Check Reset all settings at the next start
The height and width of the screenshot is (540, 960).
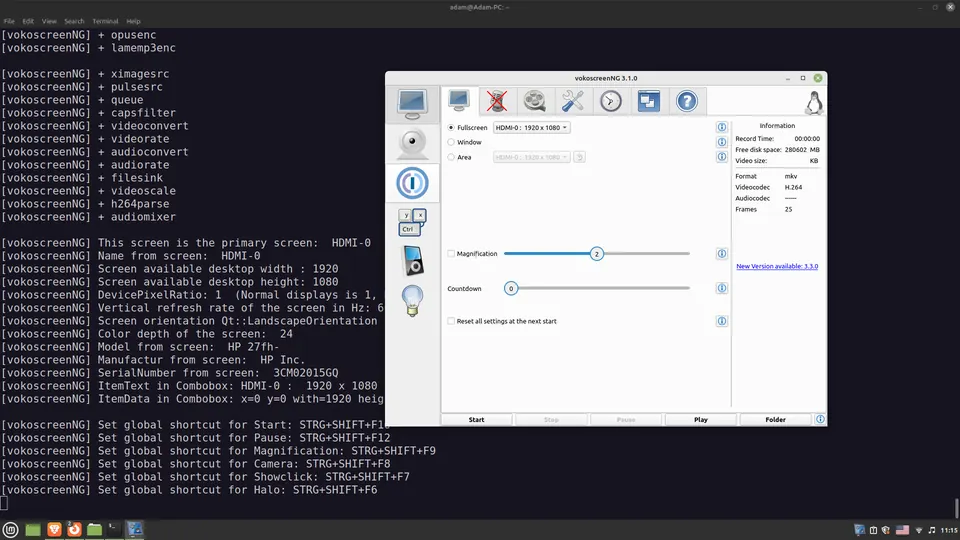point(451,321)
